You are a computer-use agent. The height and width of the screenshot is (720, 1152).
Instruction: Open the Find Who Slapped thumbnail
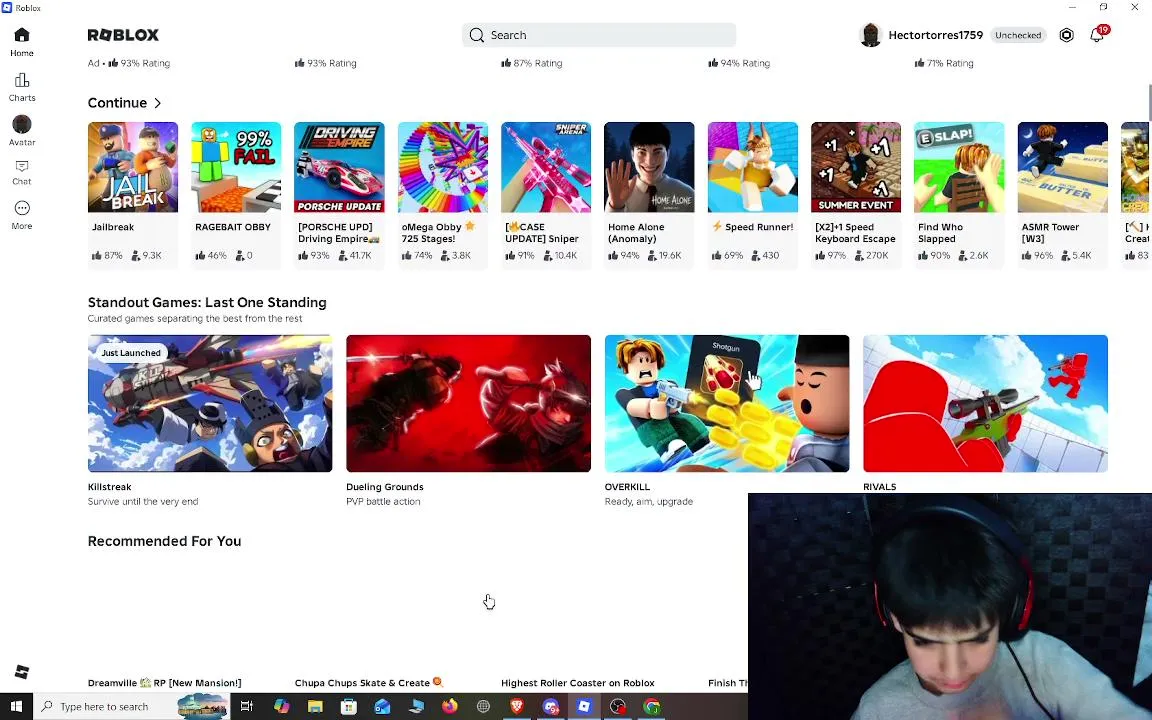(x=959, y=167)
